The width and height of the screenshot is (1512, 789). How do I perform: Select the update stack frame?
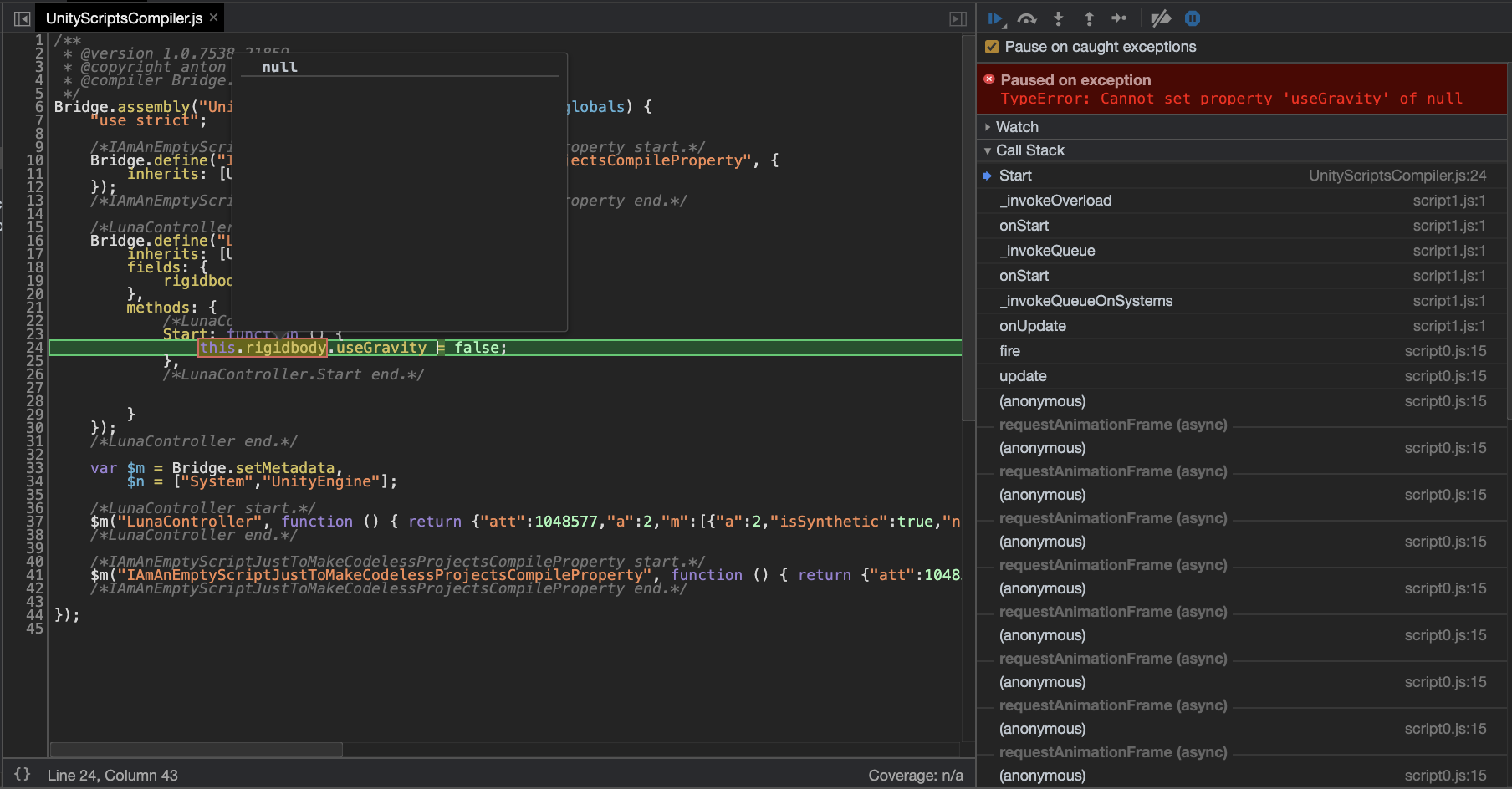pos(1242,376)
